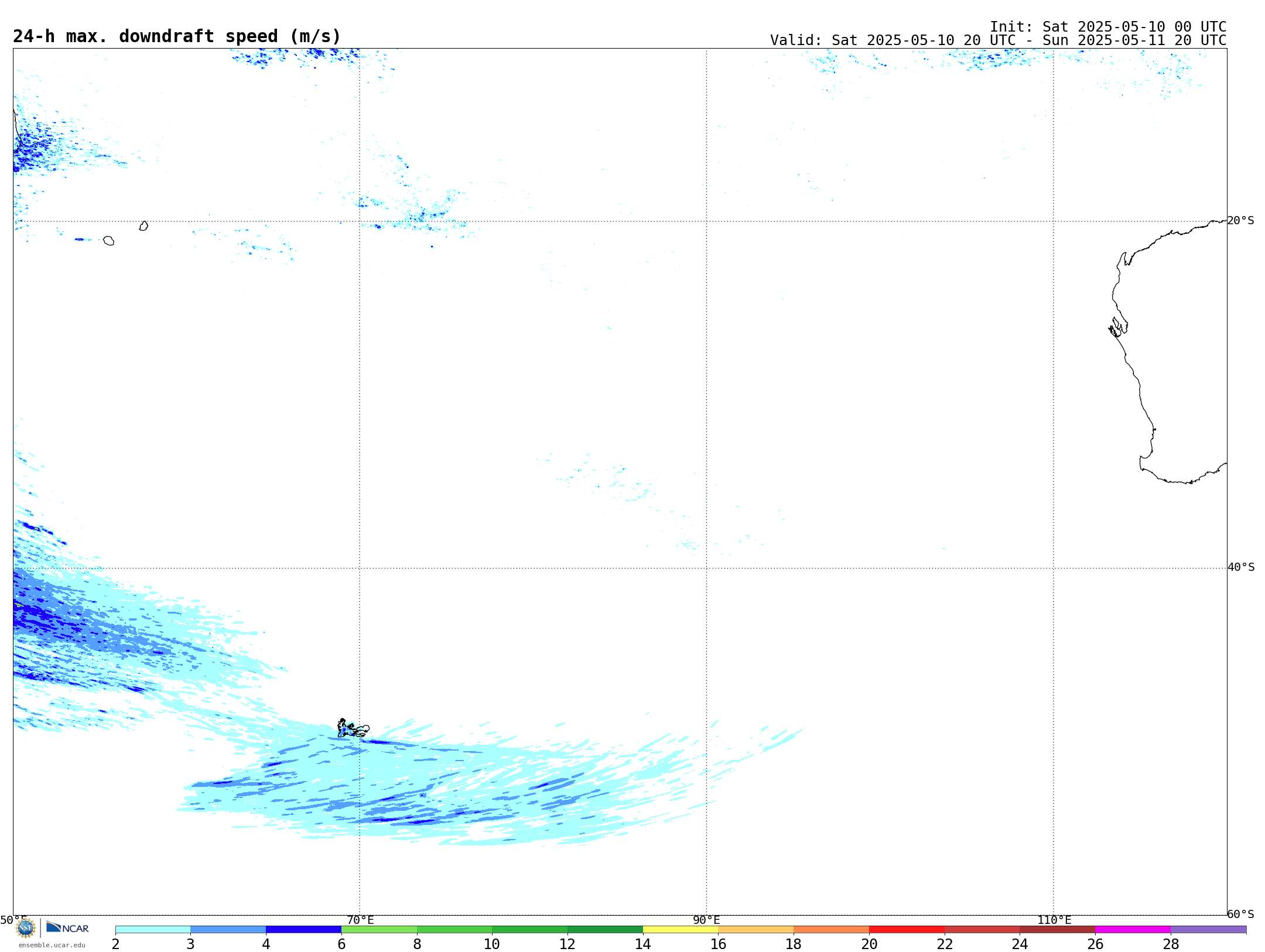
Task: Click the 110°E longitude label
Action: tap(1054, 920)
